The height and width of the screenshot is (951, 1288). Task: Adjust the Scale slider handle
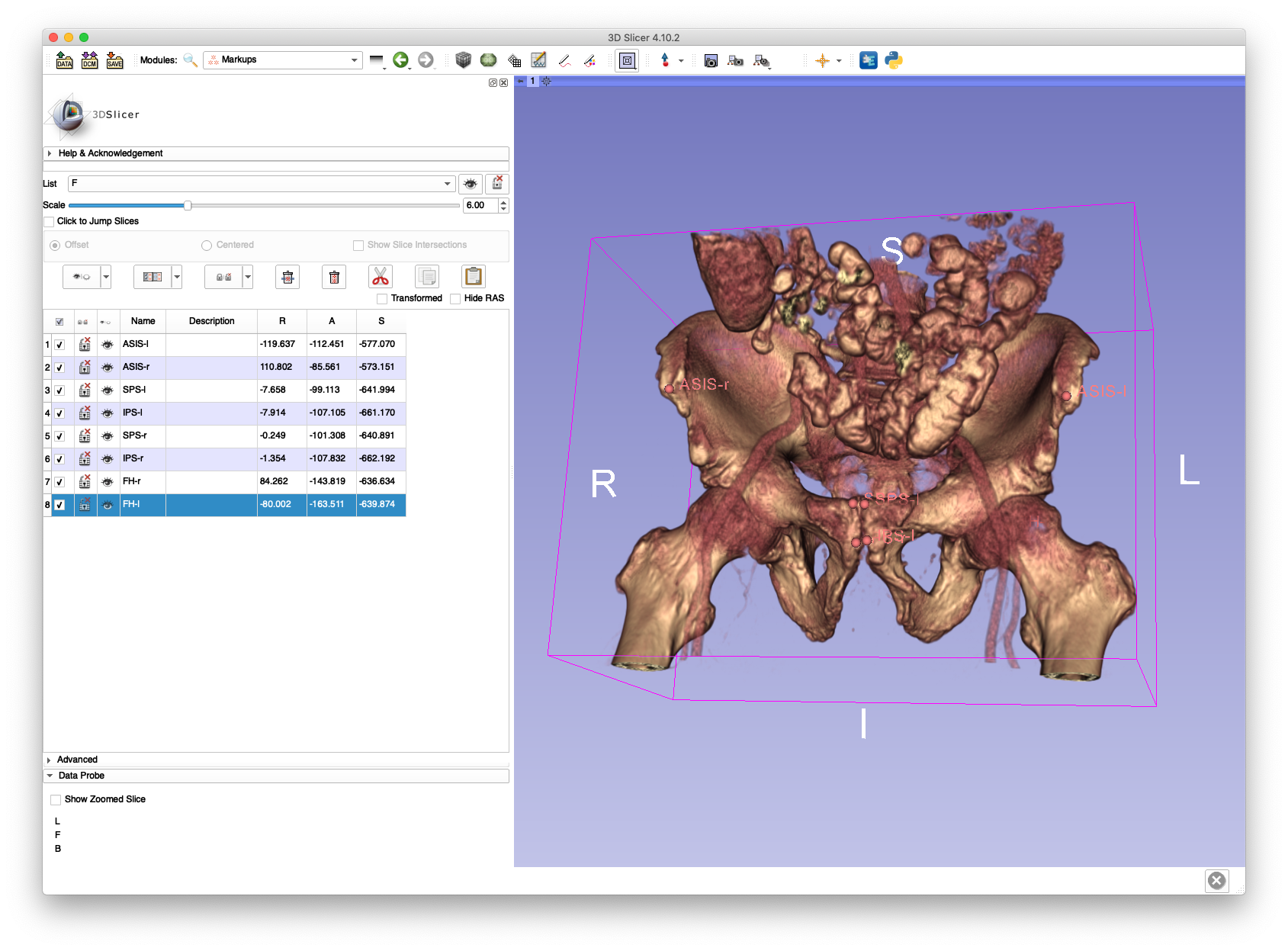(x=188, y=205)
